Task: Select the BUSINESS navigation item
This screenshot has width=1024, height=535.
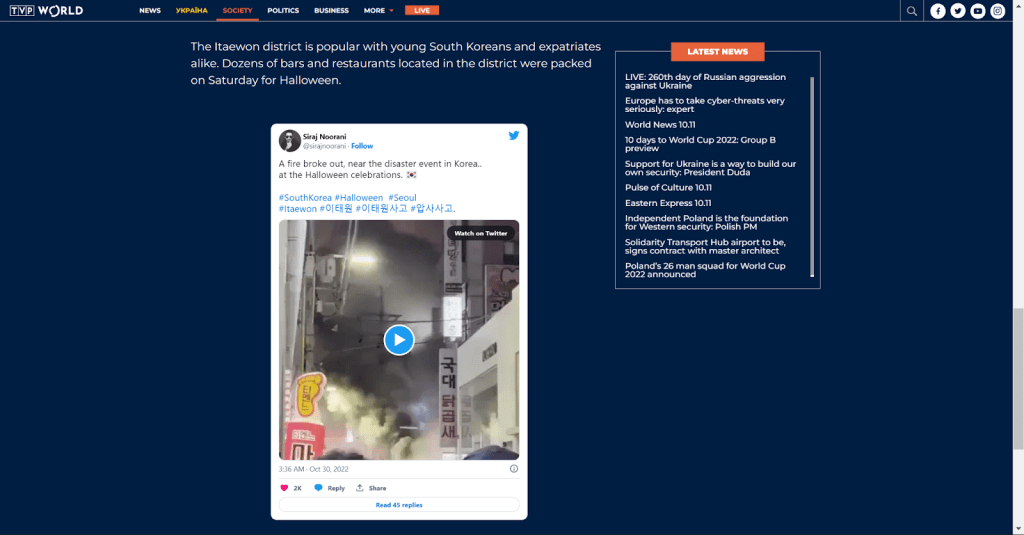Action: tap(331, 11)
